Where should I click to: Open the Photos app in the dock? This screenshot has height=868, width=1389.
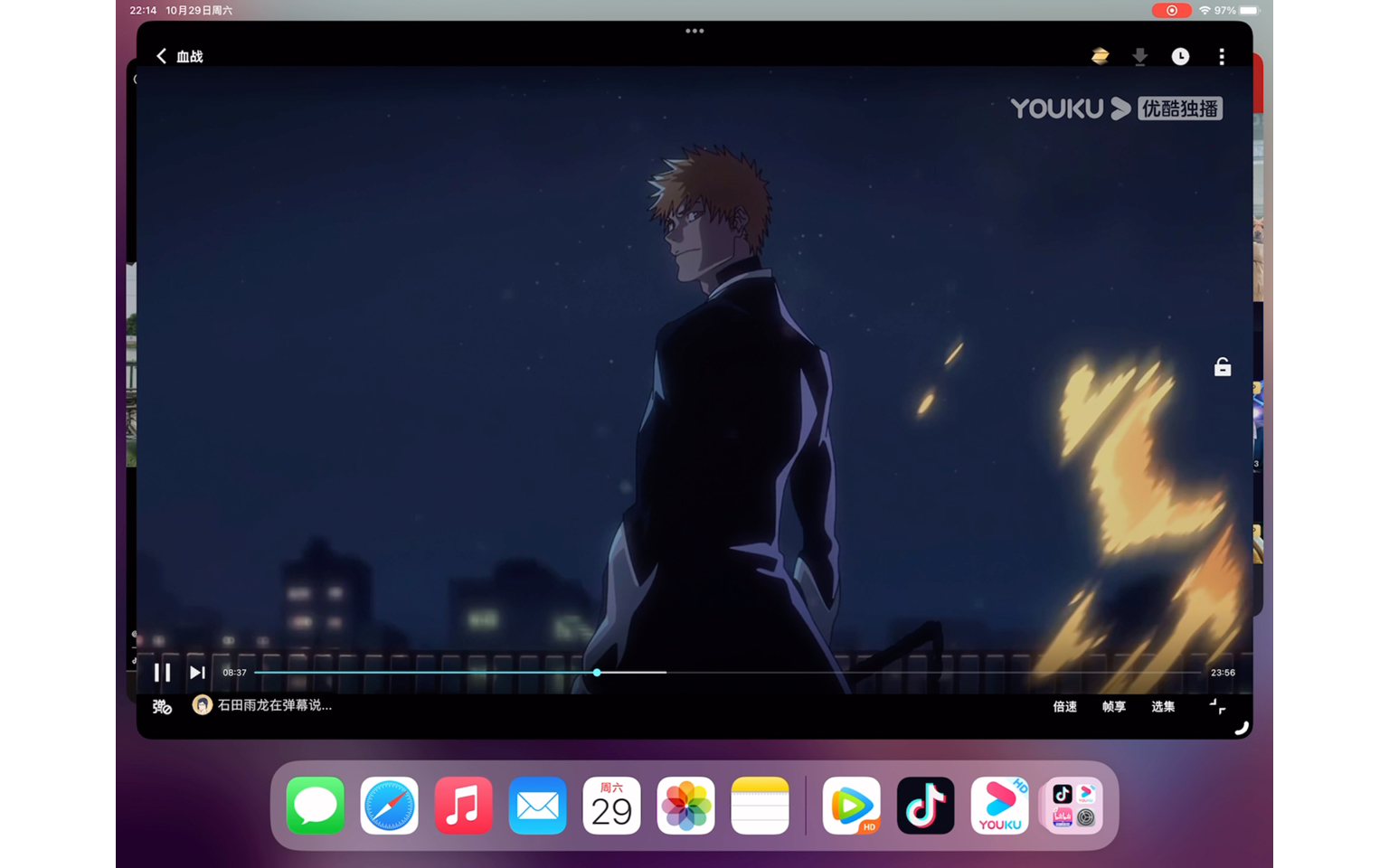[x=686, y=806]
